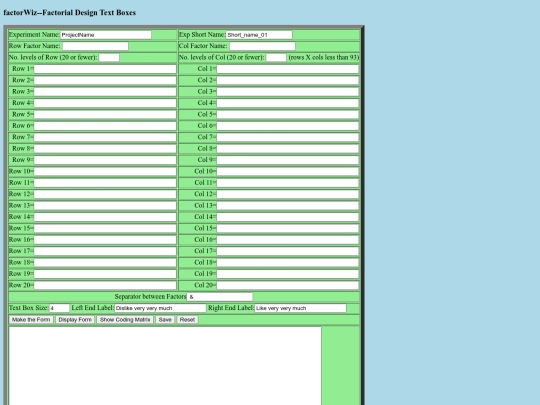Viewport: 540px width, 405px height.
Task: Click the Separator between Factors field
Action: [x=220, y=297]
